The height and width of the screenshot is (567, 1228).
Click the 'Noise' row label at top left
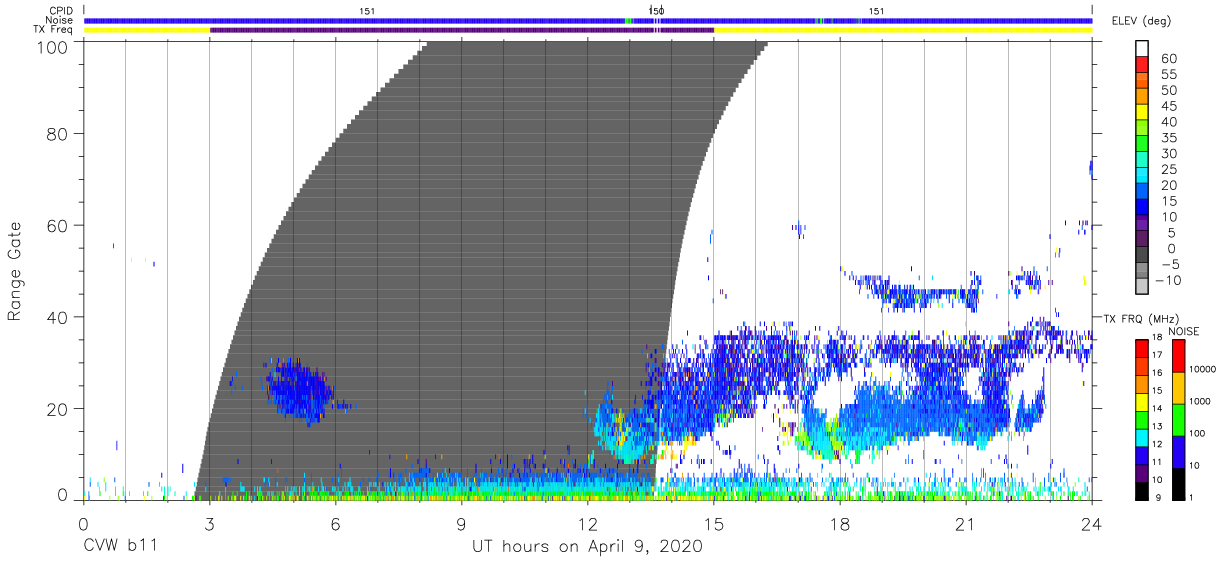pos(61,20)
